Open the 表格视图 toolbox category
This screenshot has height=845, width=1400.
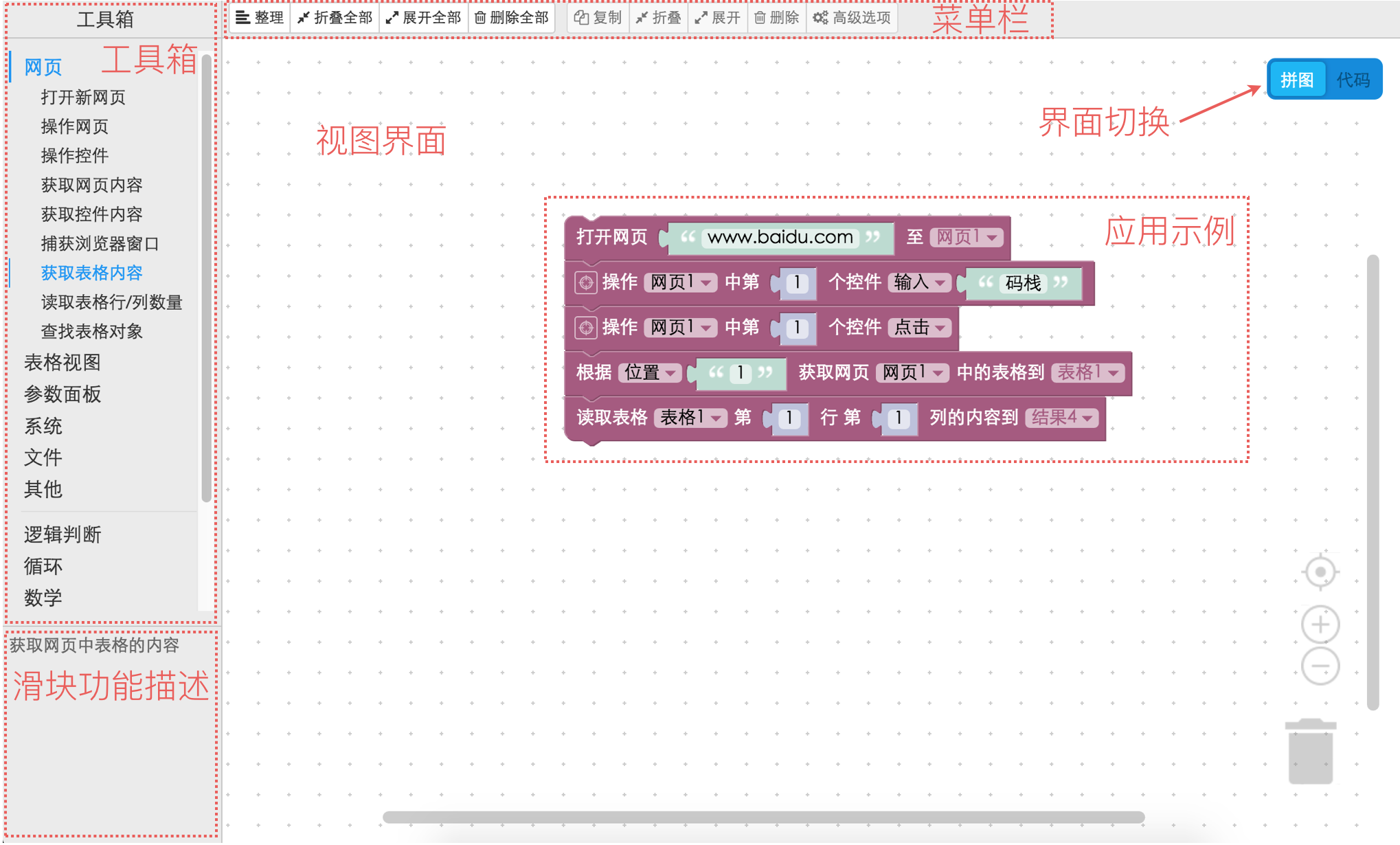click(x=63, y=363)
